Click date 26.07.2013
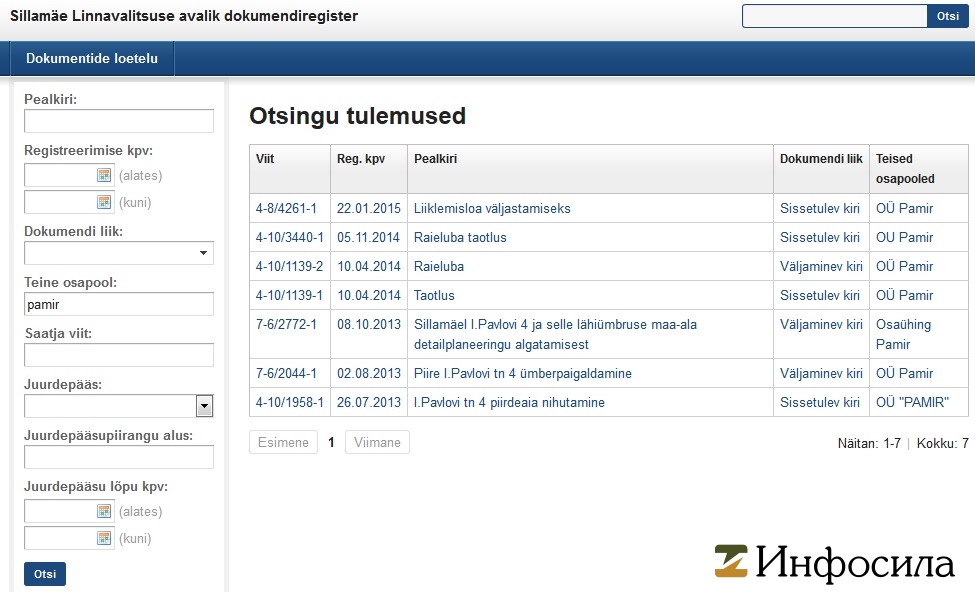The image size is (975, 592). click(x=369, y=402)
